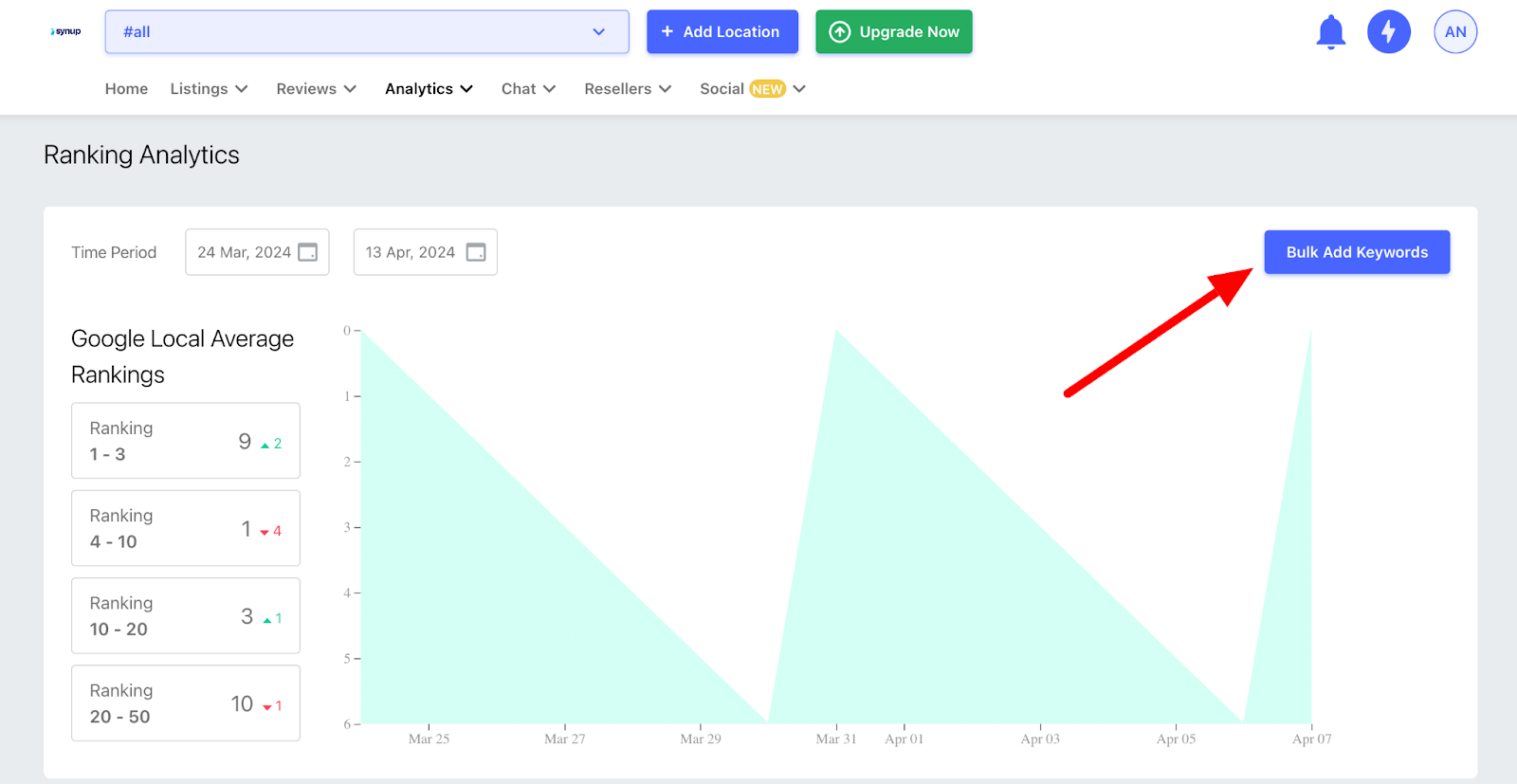
Task: Click the Synup logo
Action: [66, 31]
